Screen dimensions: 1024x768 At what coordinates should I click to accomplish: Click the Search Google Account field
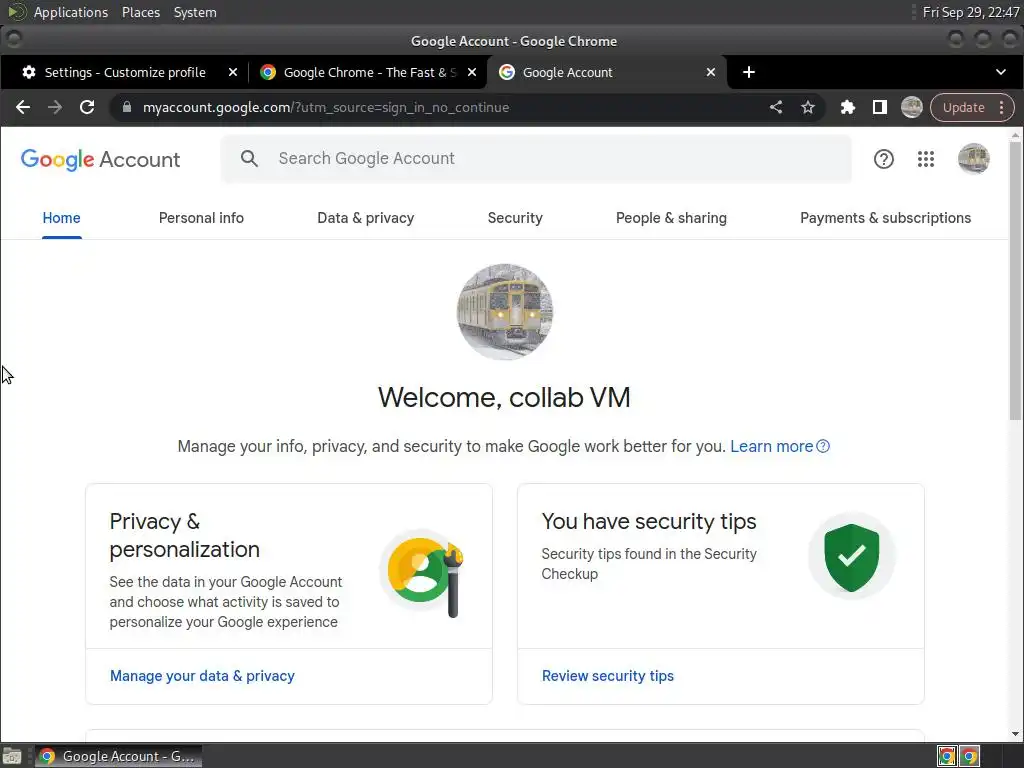[x=536, y=159]
